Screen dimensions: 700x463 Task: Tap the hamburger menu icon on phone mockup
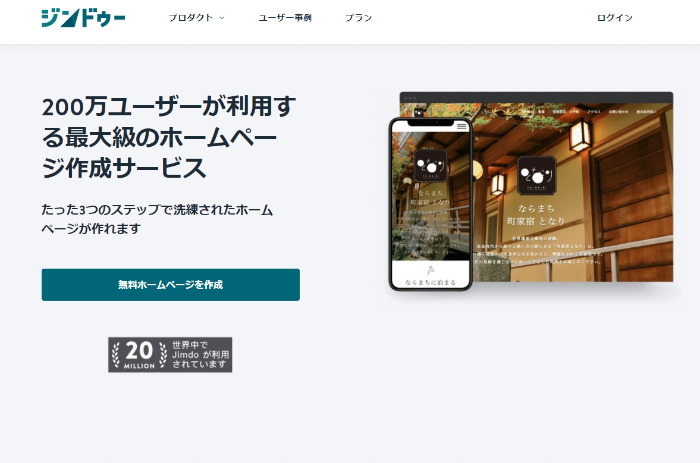click(x=461, y=127)
